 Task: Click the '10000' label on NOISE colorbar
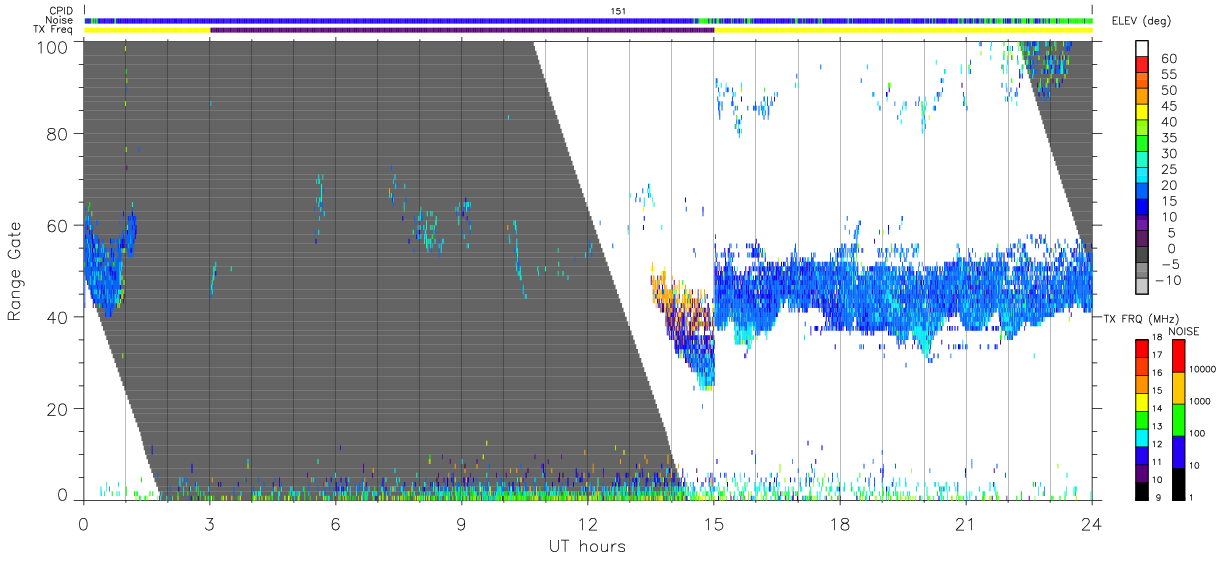pyautogui.click(x=1205, y=370)
